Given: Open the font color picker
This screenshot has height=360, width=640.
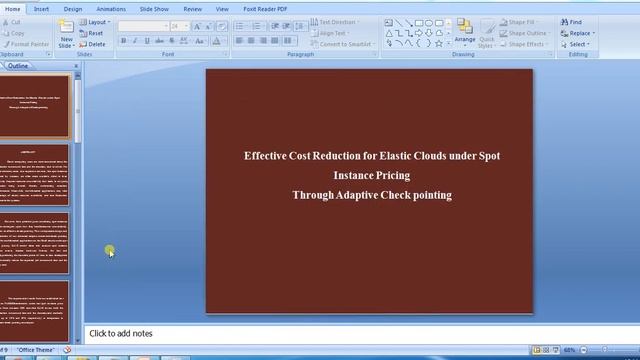Looking at the screenshot, I should [x=218, y=41].
